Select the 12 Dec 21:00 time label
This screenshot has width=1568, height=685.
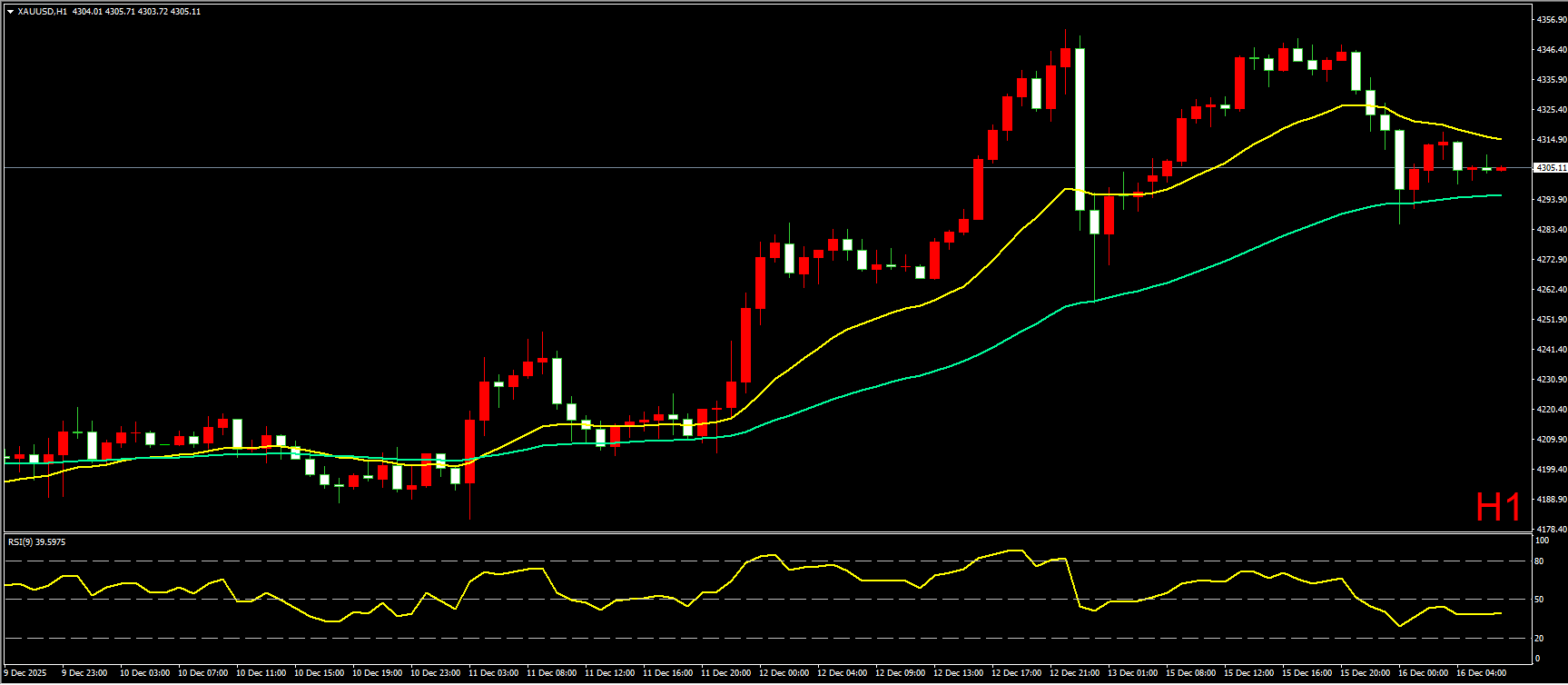(1074, 673)
